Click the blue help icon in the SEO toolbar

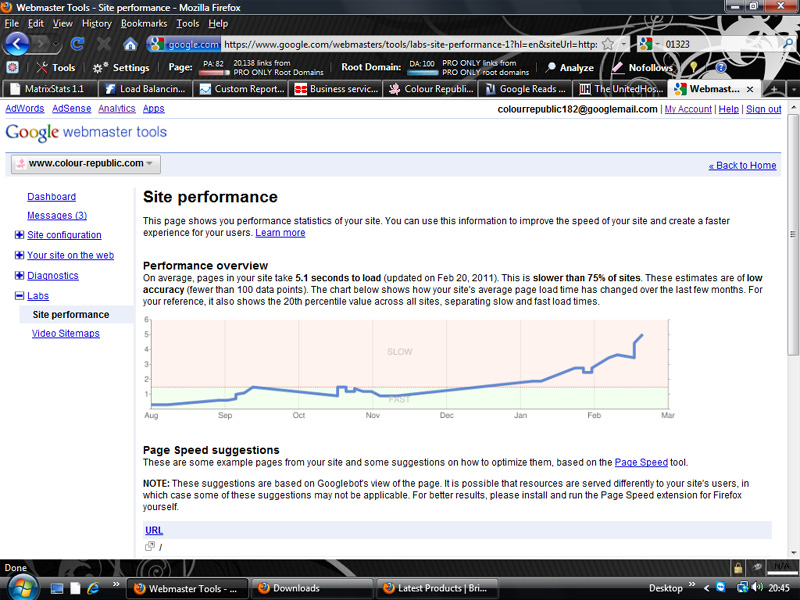click(720, 67)
